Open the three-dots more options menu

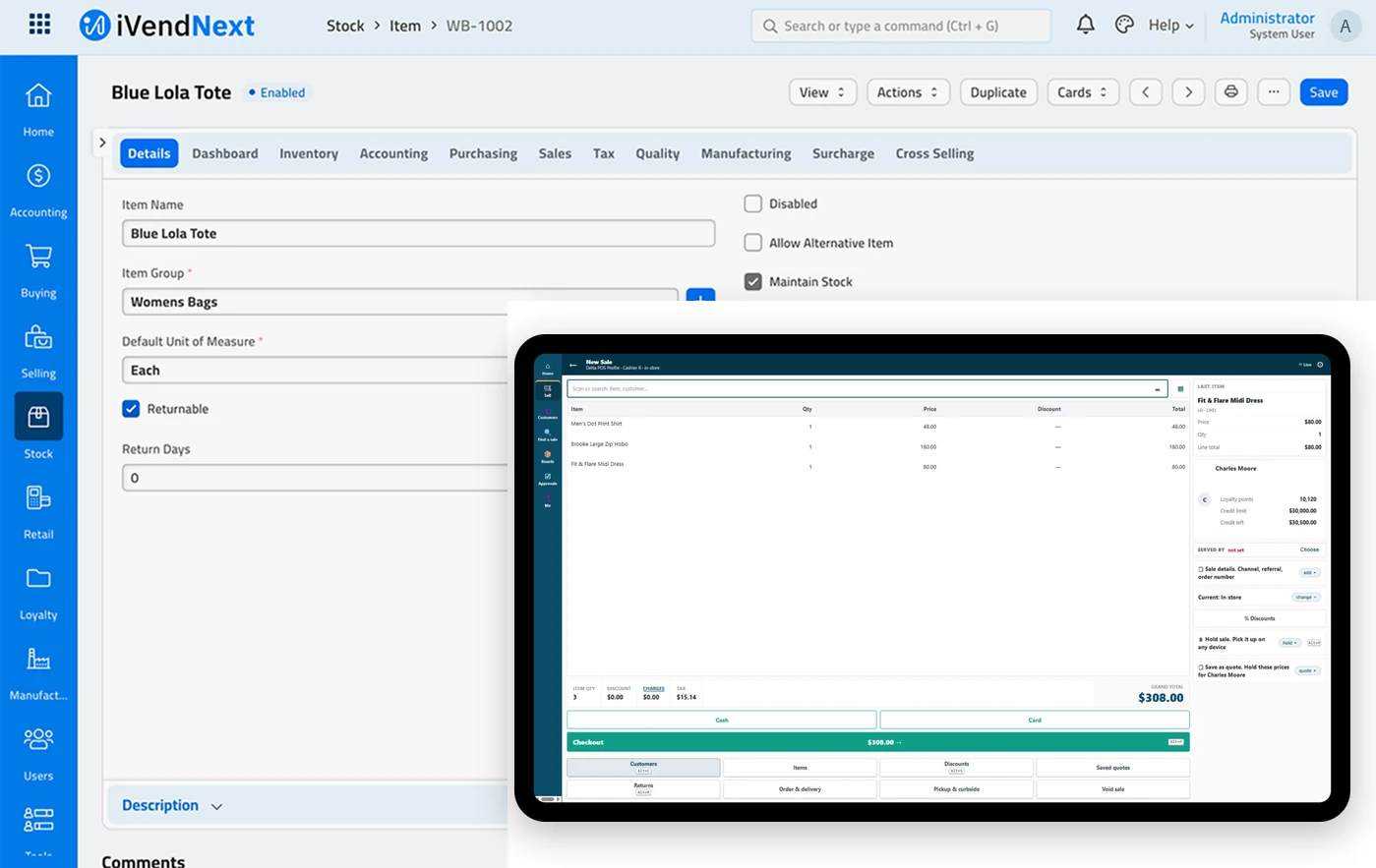(1274, 92)
